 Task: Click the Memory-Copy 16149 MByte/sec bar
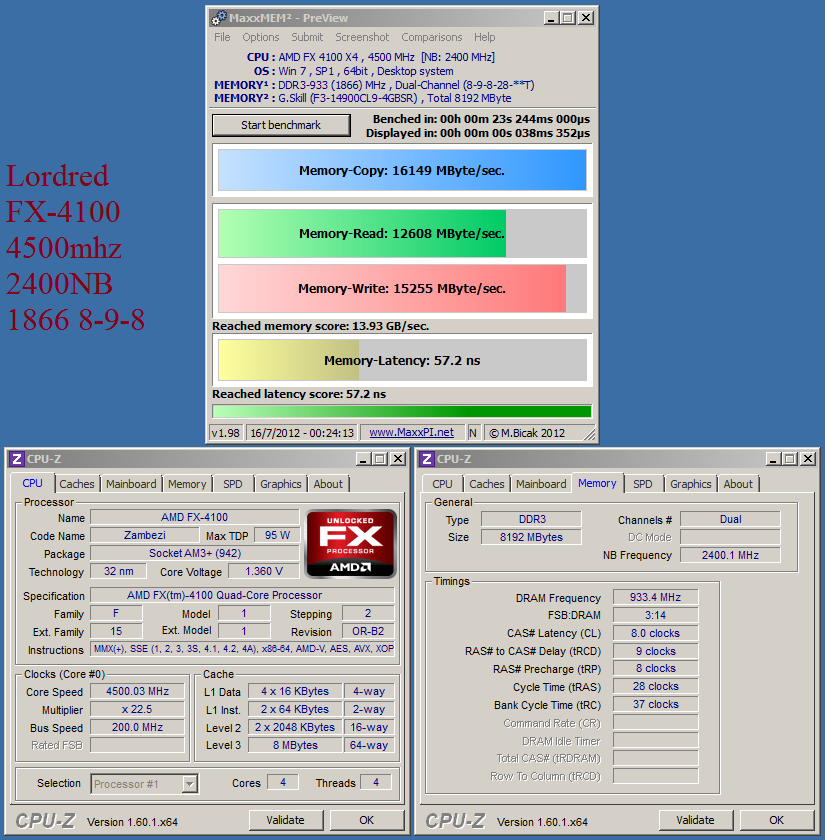402,170
